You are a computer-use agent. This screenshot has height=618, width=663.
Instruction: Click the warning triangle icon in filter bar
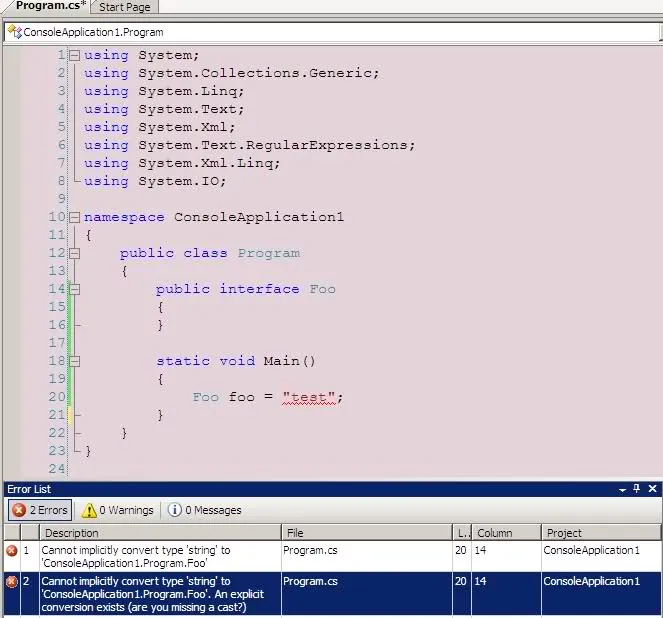89,510
